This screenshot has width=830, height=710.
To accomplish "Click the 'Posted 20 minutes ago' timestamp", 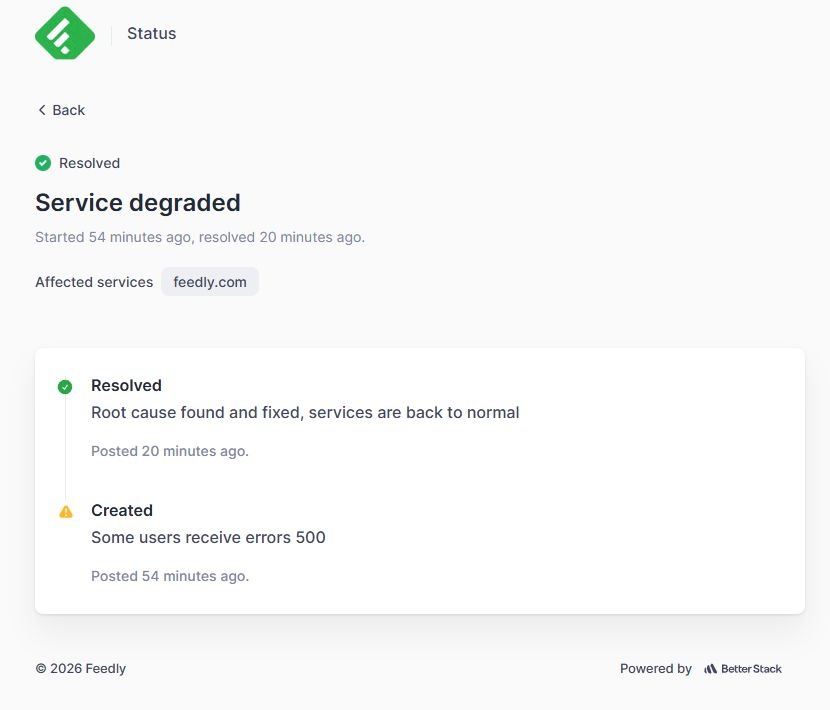I will coord(170,451).
